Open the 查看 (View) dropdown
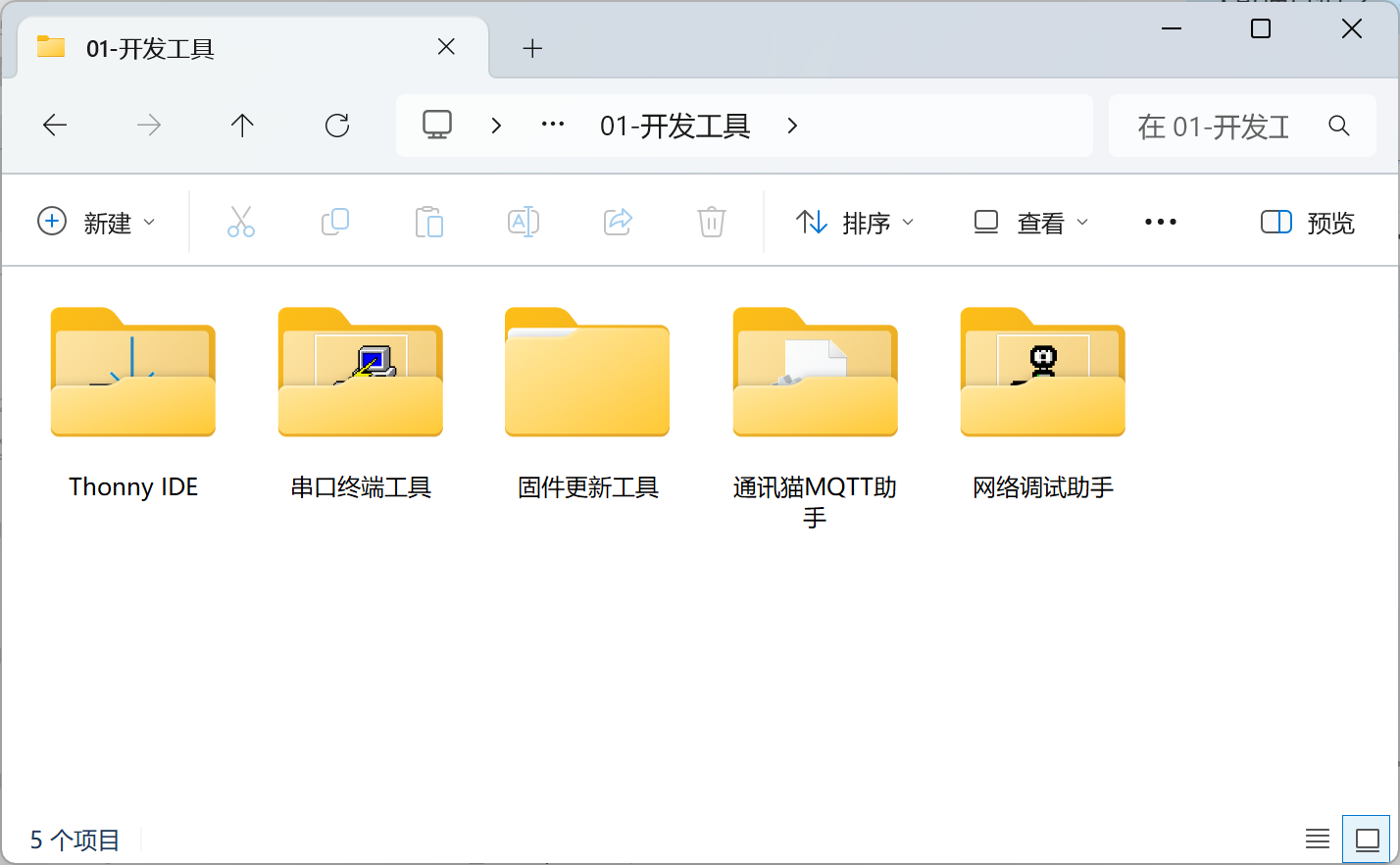Screen dimensions: 1400x865 [1030, 223]
